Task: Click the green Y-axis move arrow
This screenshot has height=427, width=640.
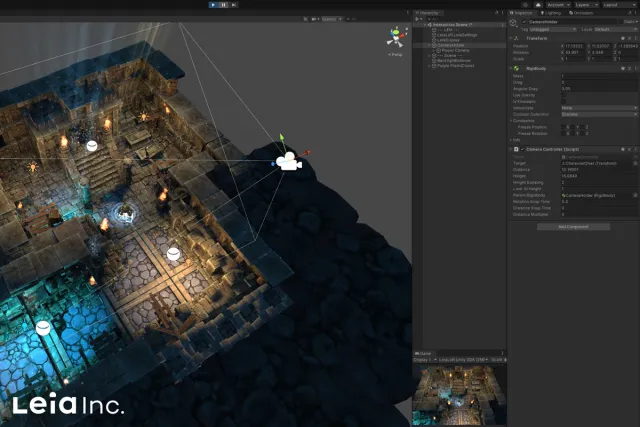Action: 282,138
